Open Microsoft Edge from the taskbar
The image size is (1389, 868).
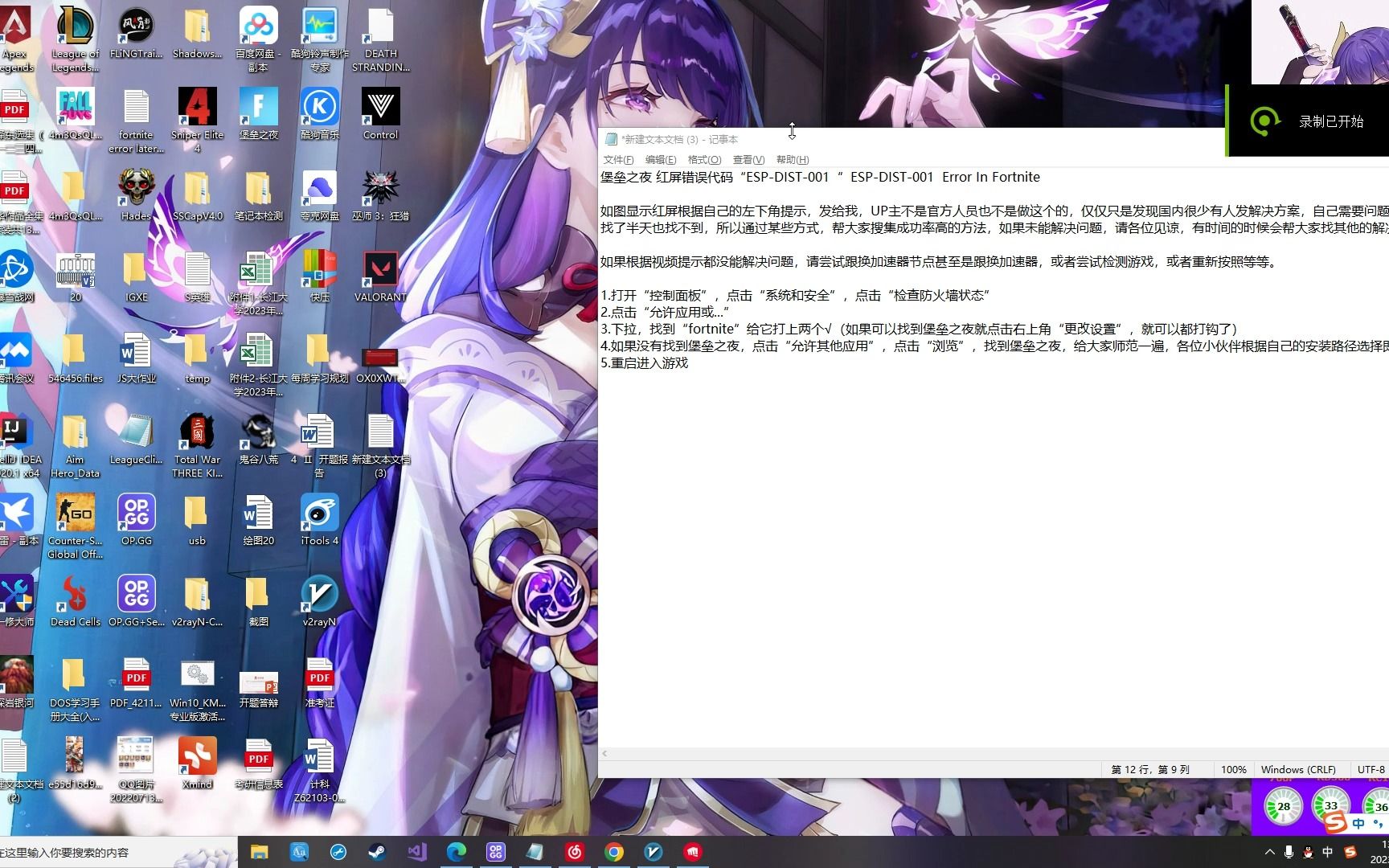coord(456,852)
